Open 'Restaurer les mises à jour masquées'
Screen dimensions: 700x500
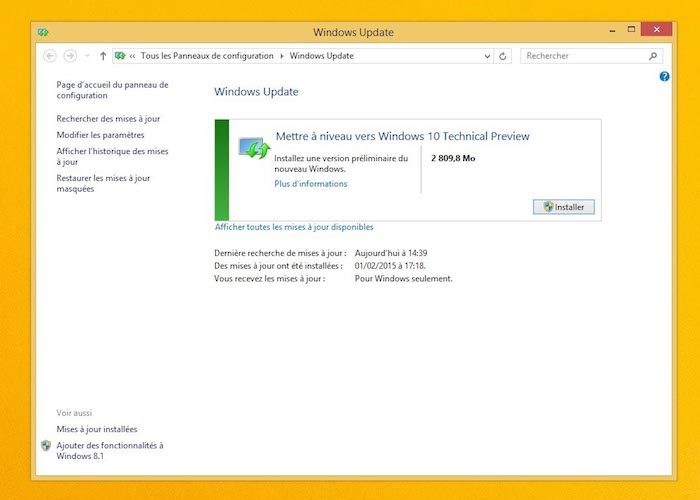pyautogui.click(x=103, y=183)
